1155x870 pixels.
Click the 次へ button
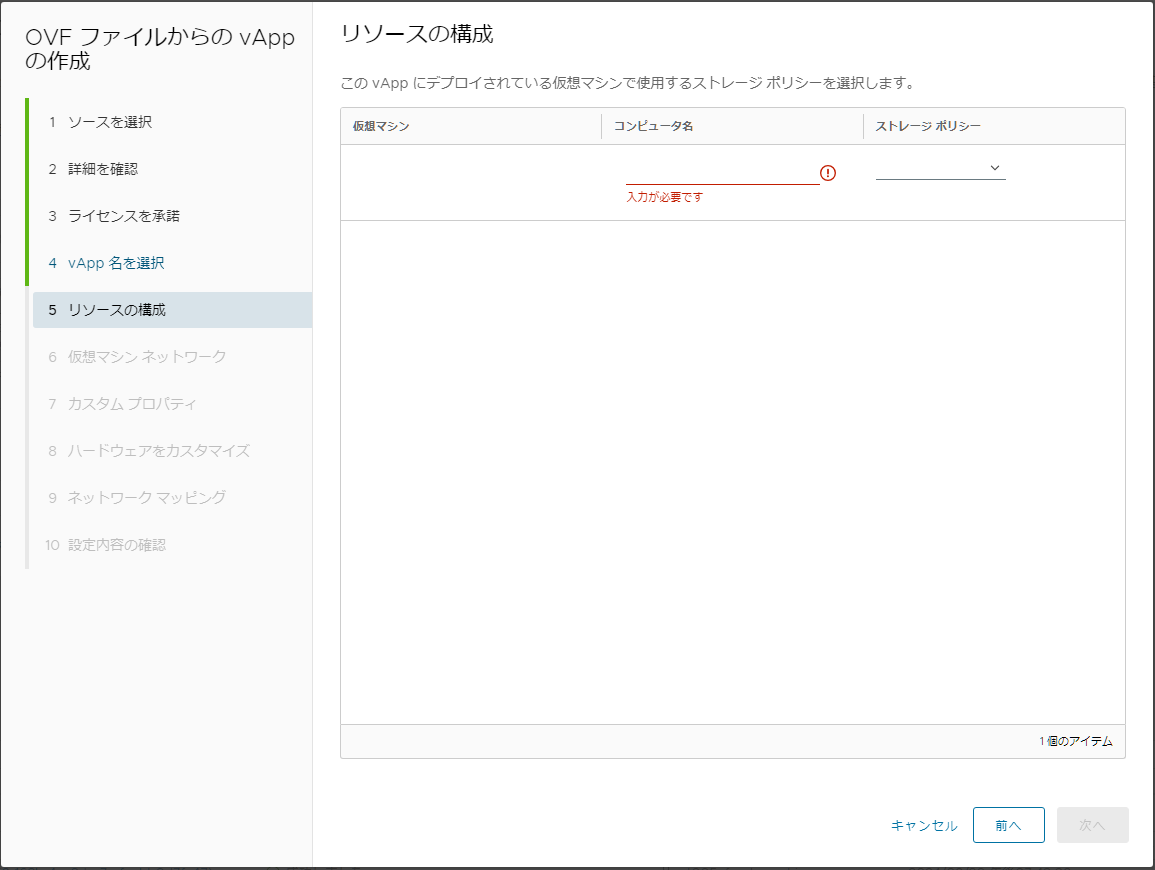point(1092,825)
